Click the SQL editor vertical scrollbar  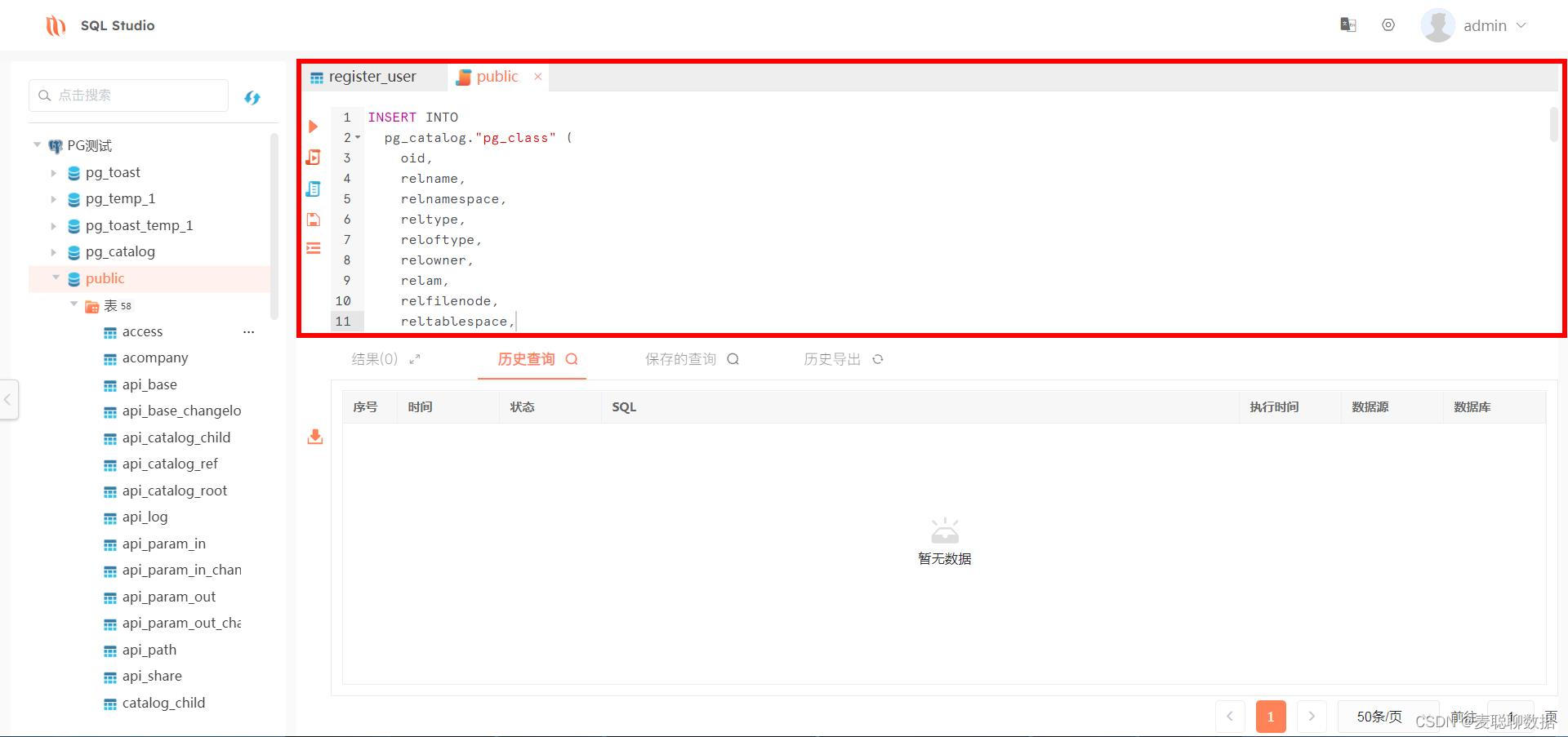(x=1553, y=124)
